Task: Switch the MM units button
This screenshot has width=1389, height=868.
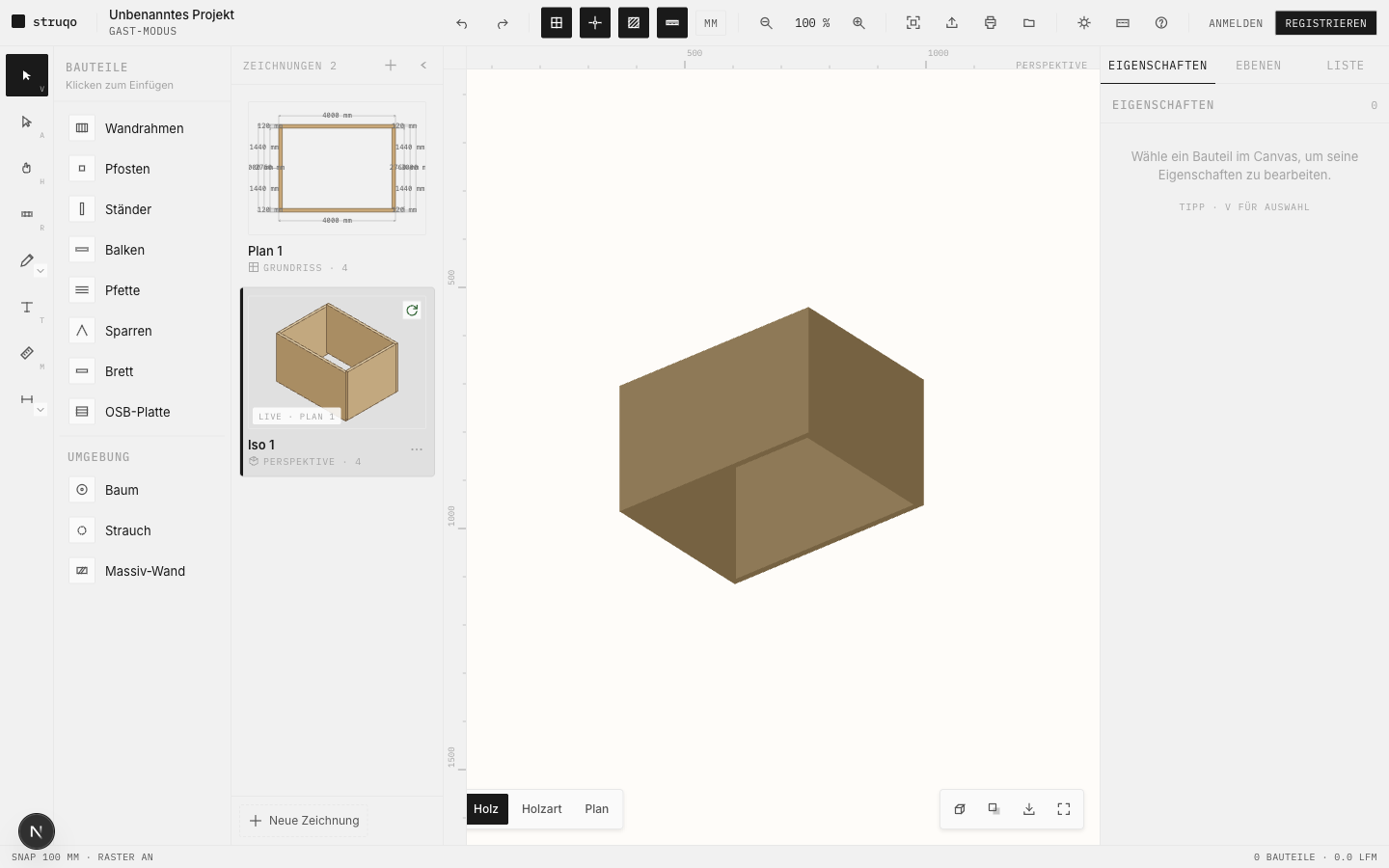Action: click(x=711, y=23)
